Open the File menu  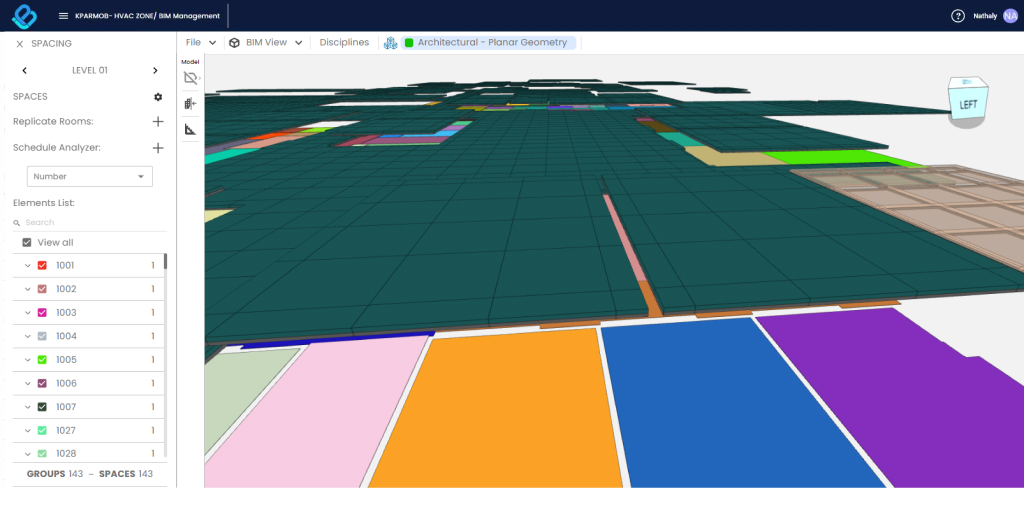tap(200, 43)
